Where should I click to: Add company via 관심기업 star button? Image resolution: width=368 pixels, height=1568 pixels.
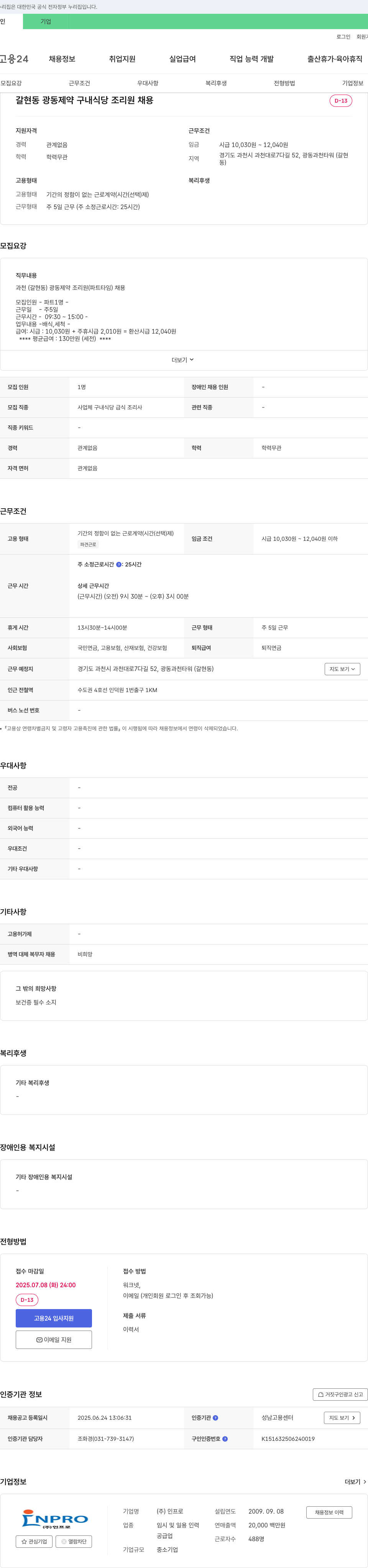click(x=34, y=1541)
